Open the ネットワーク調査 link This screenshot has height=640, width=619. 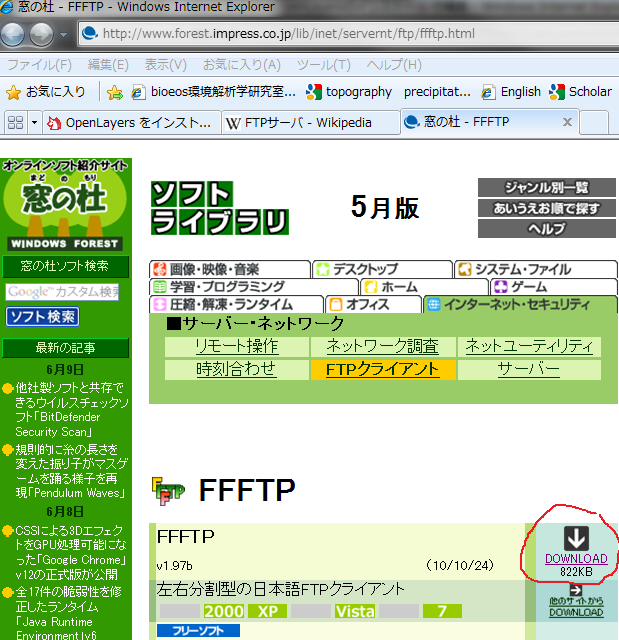(x=383, y=347)
